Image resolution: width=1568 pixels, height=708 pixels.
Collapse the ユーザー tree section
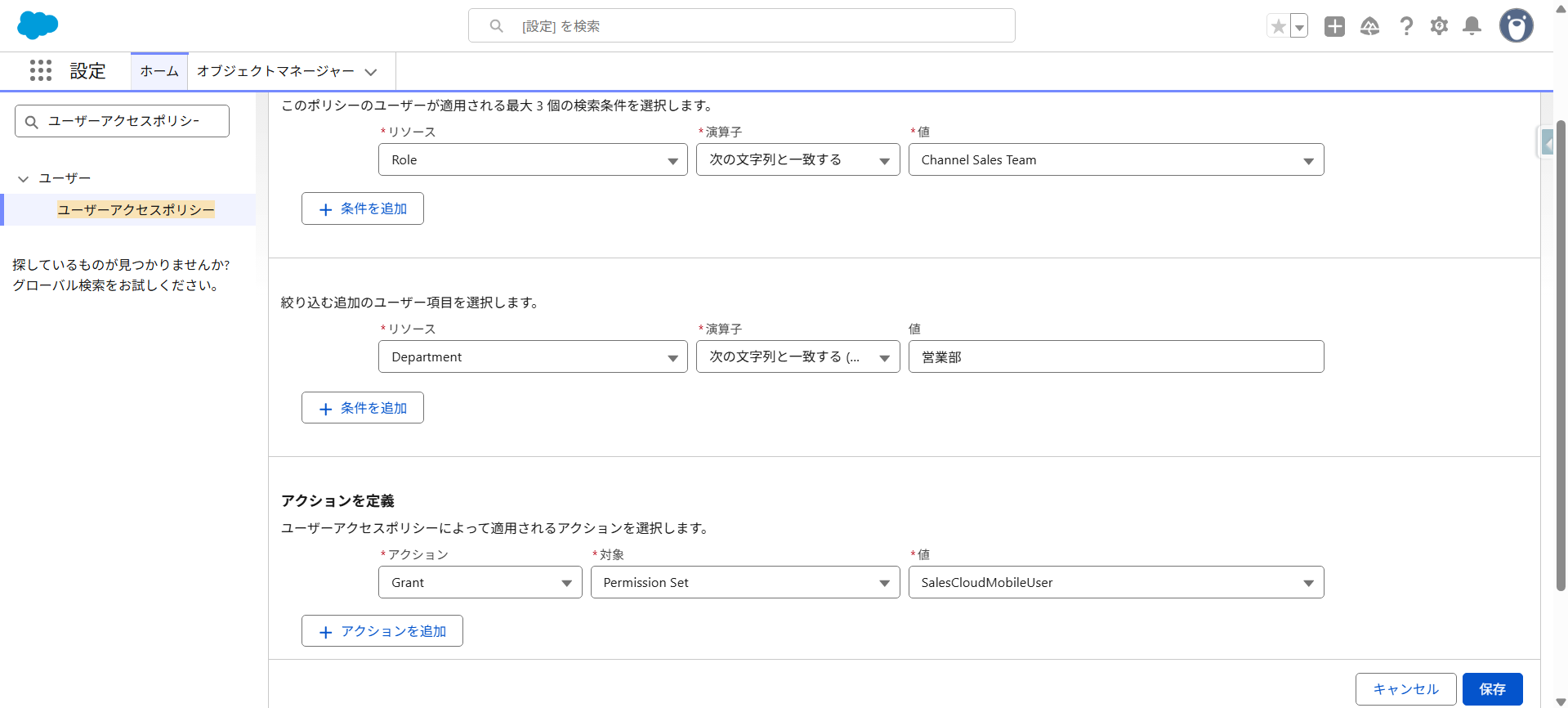coord(24,179)
